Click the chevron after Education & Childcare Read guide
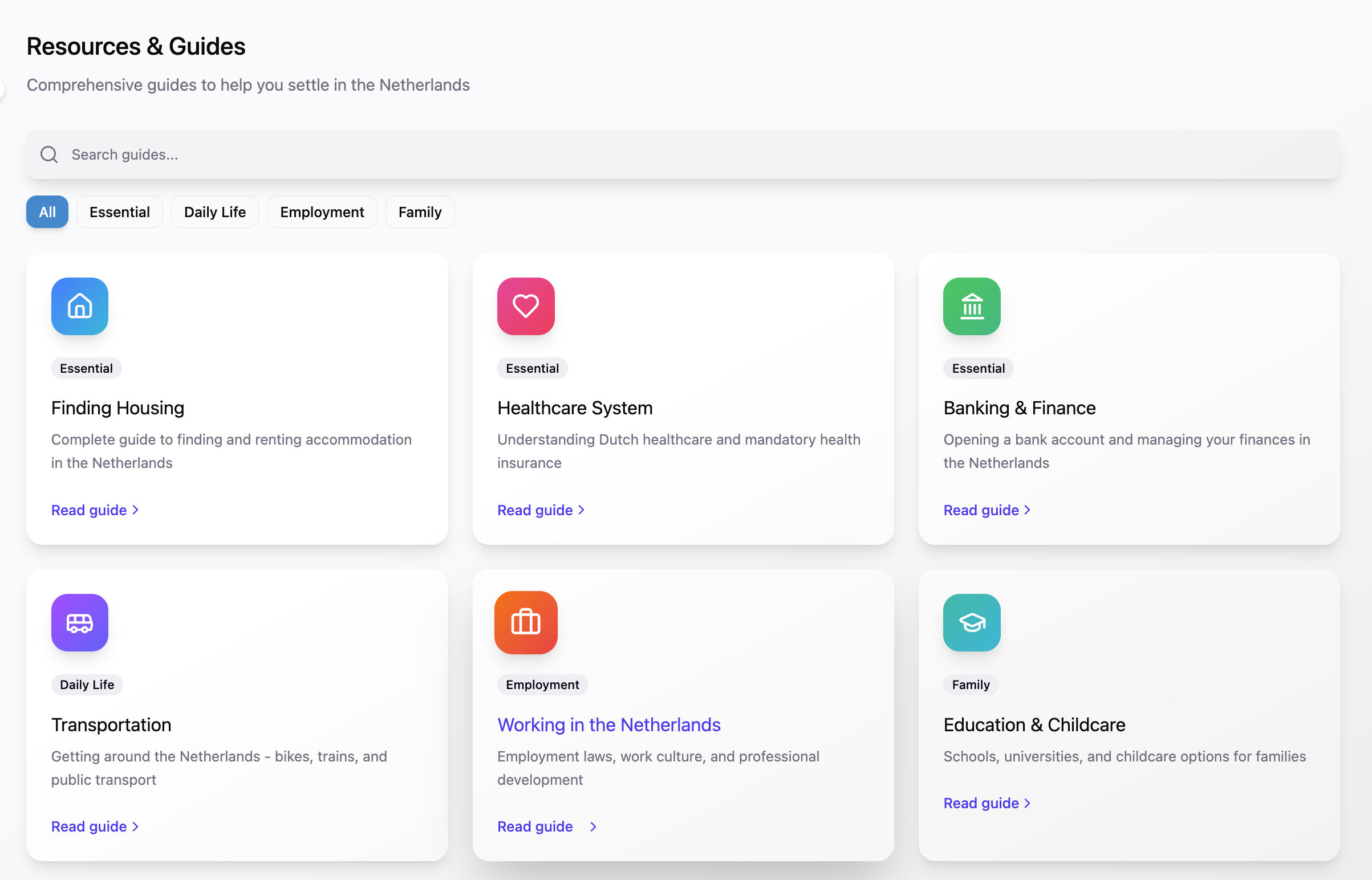The width and height of the screenshot is (1372, 880). pyautogui.click(x=1027, y=803)
